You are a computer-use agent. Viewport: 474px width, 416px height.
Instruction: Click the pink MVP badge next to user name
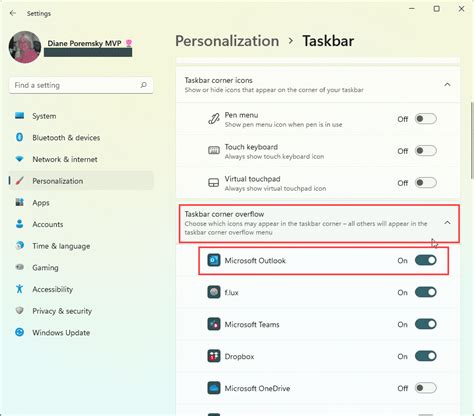129,43
